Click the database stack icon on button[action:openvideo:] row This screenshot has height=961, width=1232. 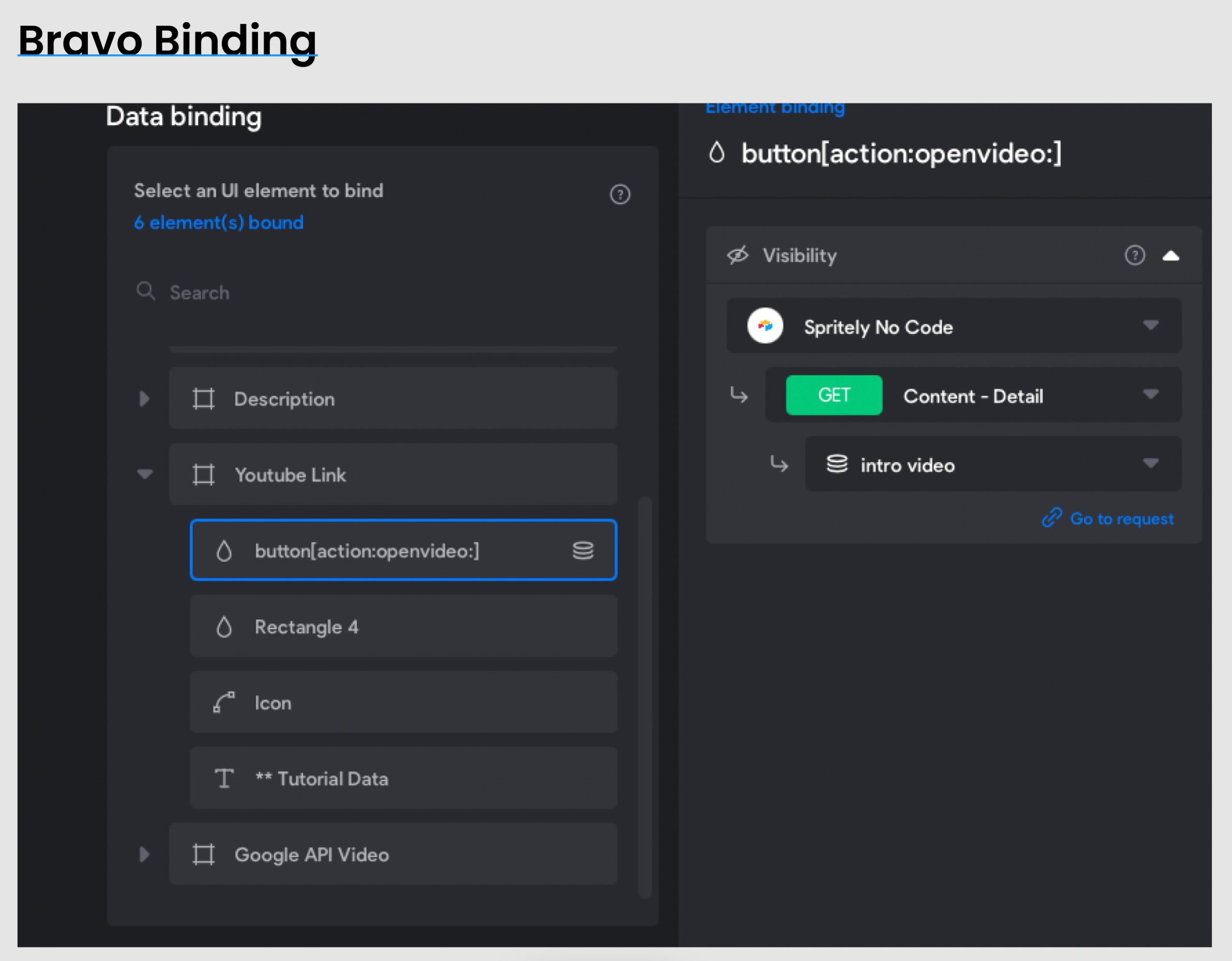[583, 550]
